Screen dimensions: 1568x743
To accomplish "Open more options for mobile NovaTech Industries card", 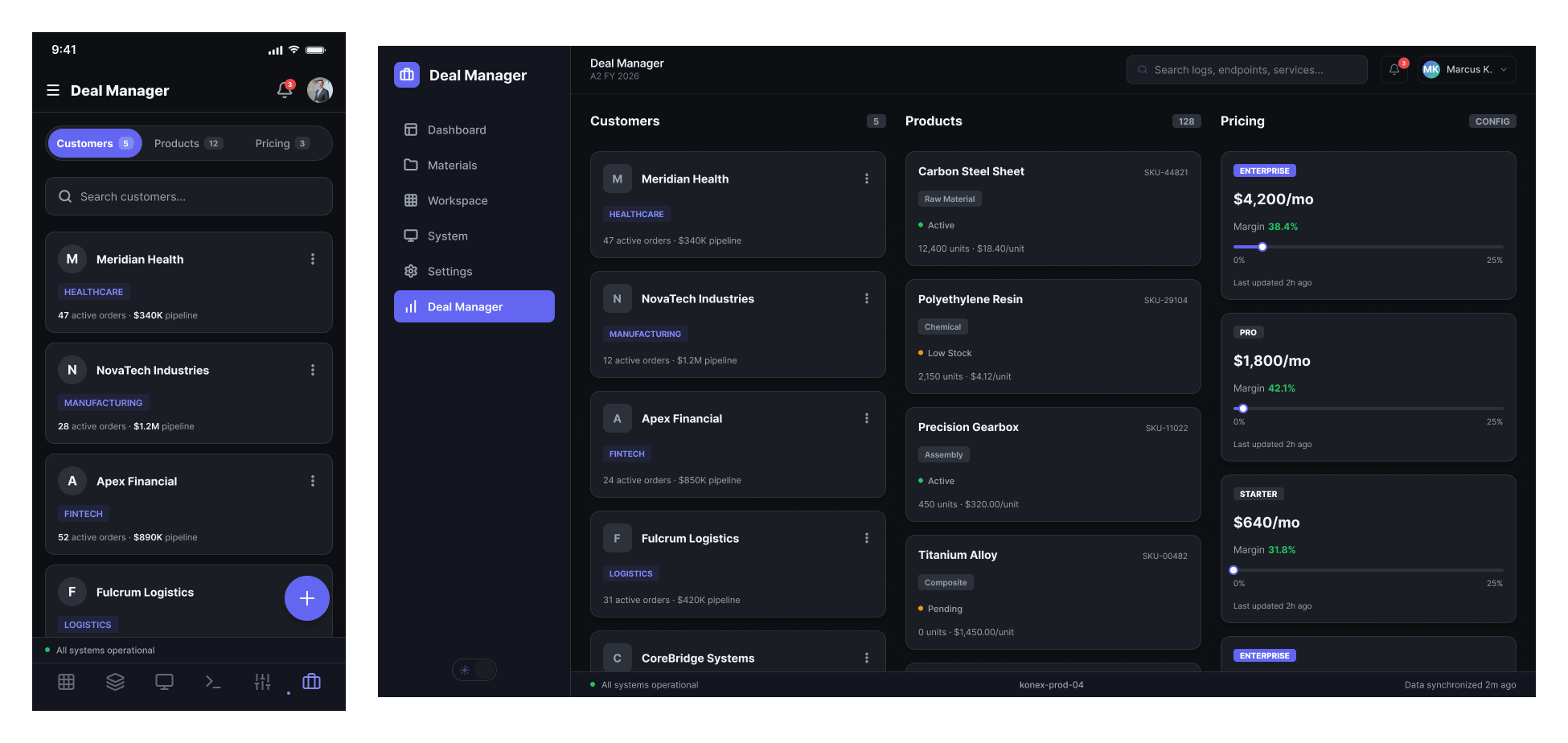I will pyautogui.click(x=313, y=370).
